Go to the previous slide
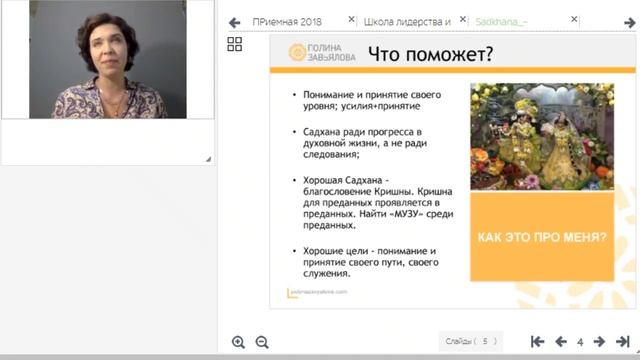The height and width of the screenshot is (360, 640). (561, 342)
